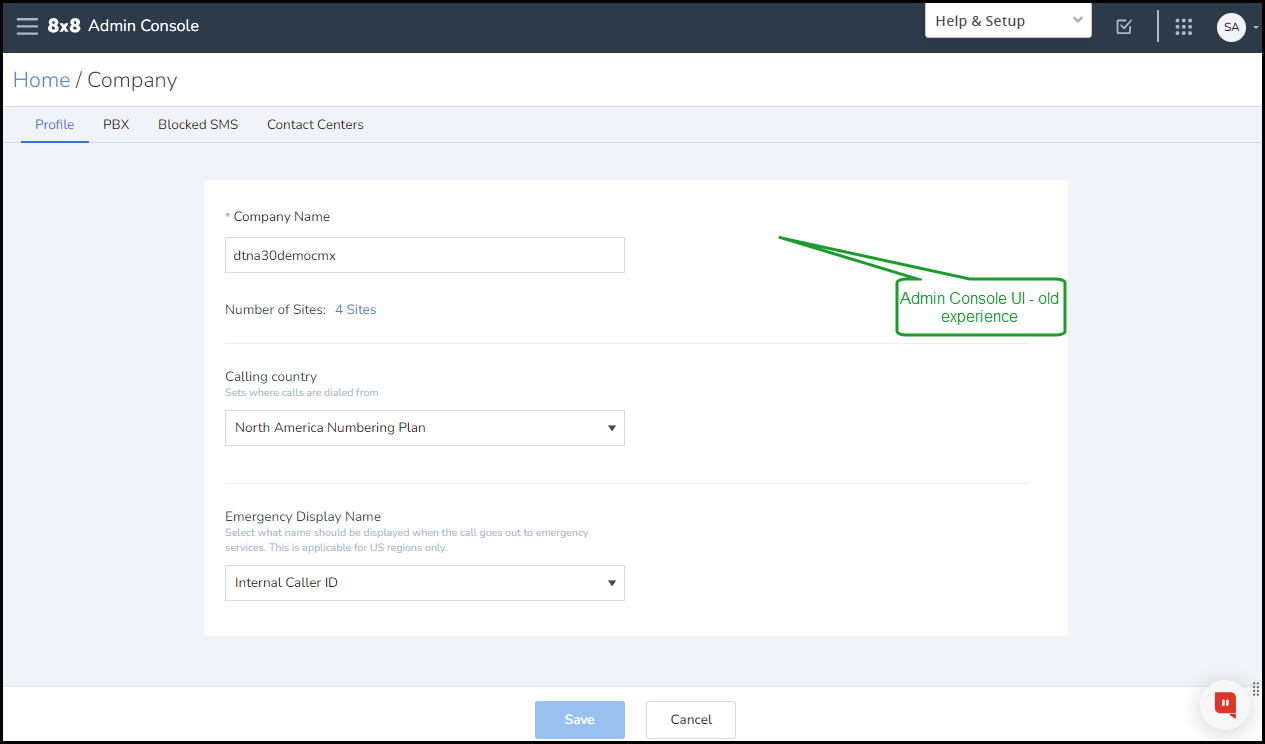Click the Company Name field label
The width and height of the screenshot is (1265, 744).
(281, 217)
